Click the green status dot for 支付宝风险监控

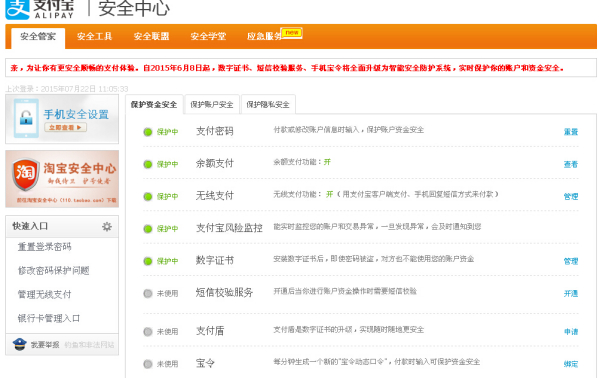[x=148, y=229]
